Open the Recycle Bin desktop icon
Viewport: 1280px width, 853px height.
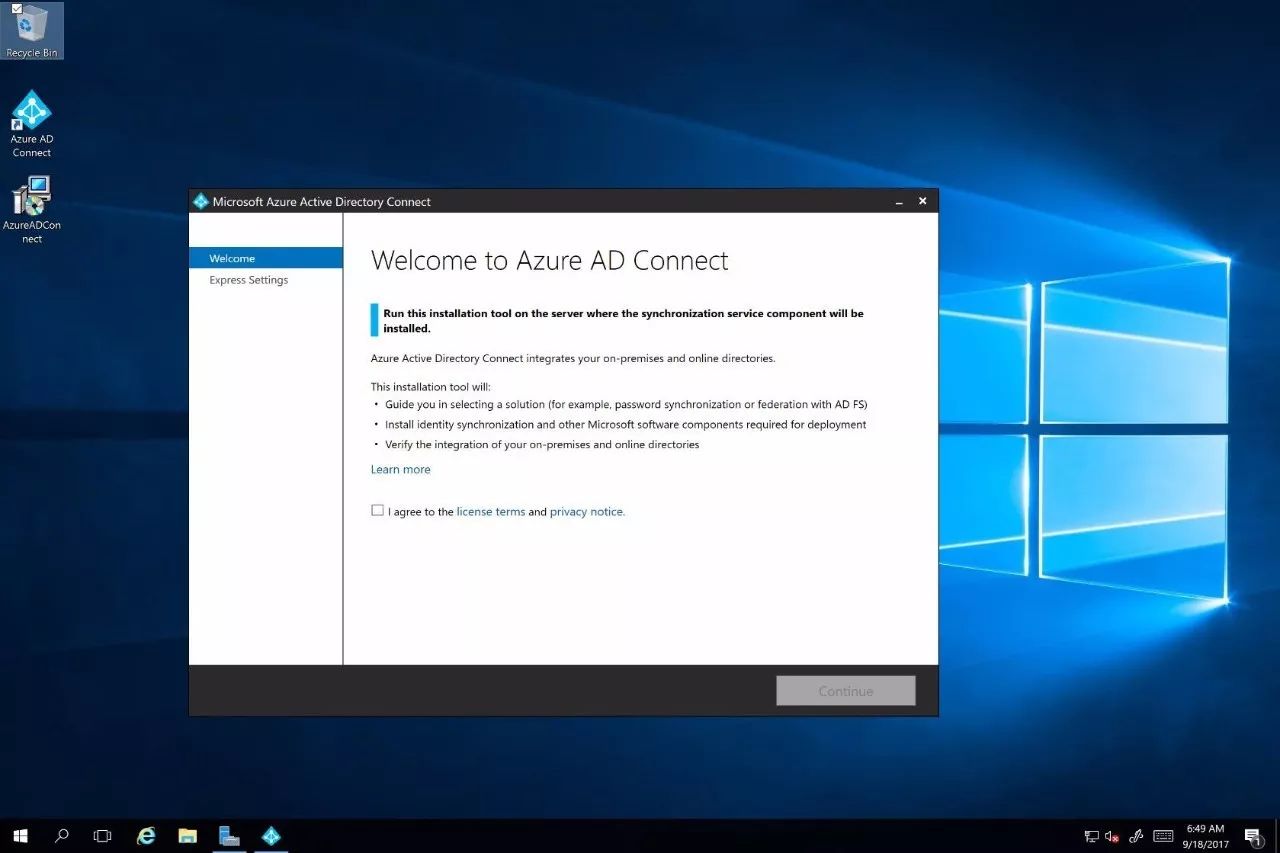coord(31,30)
